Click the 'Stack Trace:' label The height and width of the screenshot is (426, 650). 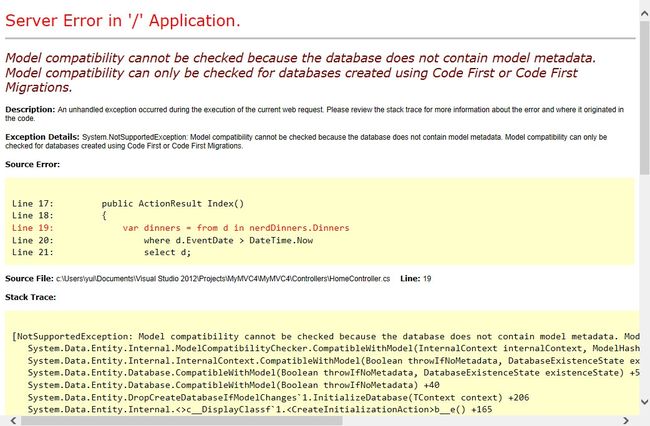[30, 297]
